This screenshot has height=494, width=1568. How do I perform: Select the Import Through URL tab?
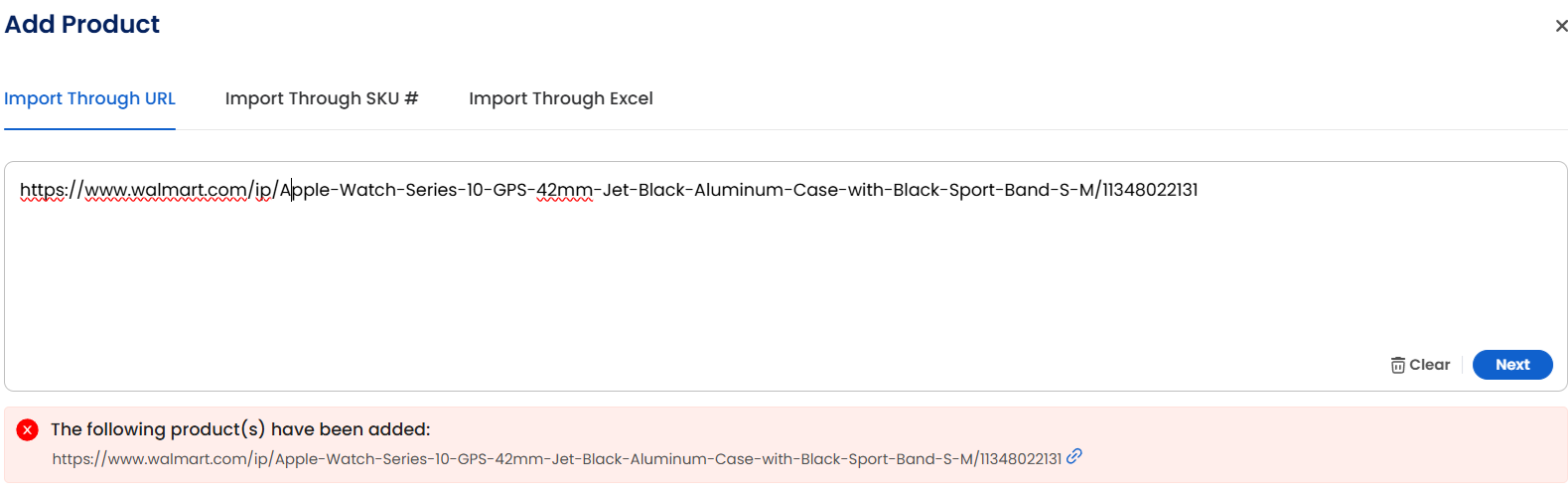pos(89,98)
